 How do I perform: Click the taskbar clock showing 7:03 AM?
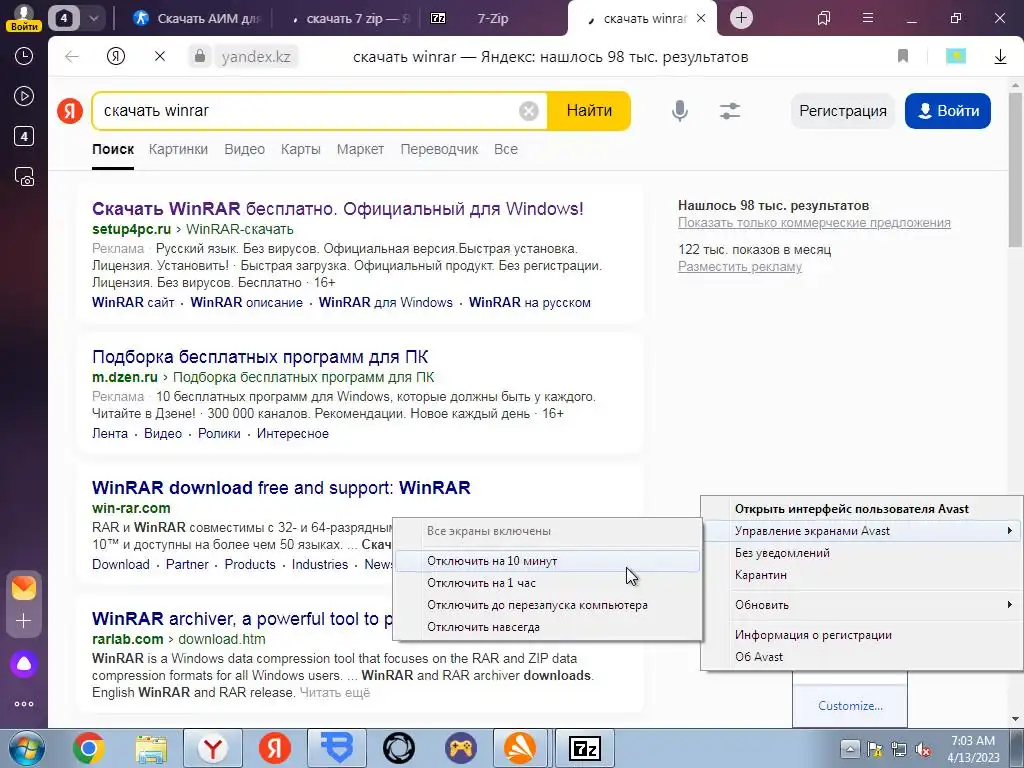(973, 749)
